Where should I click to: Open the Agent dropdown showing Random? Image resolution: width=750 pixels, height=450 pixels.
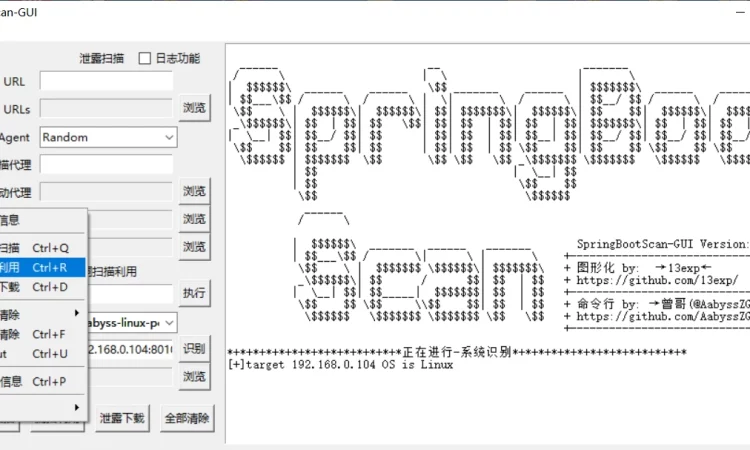[x=109, y=137]
